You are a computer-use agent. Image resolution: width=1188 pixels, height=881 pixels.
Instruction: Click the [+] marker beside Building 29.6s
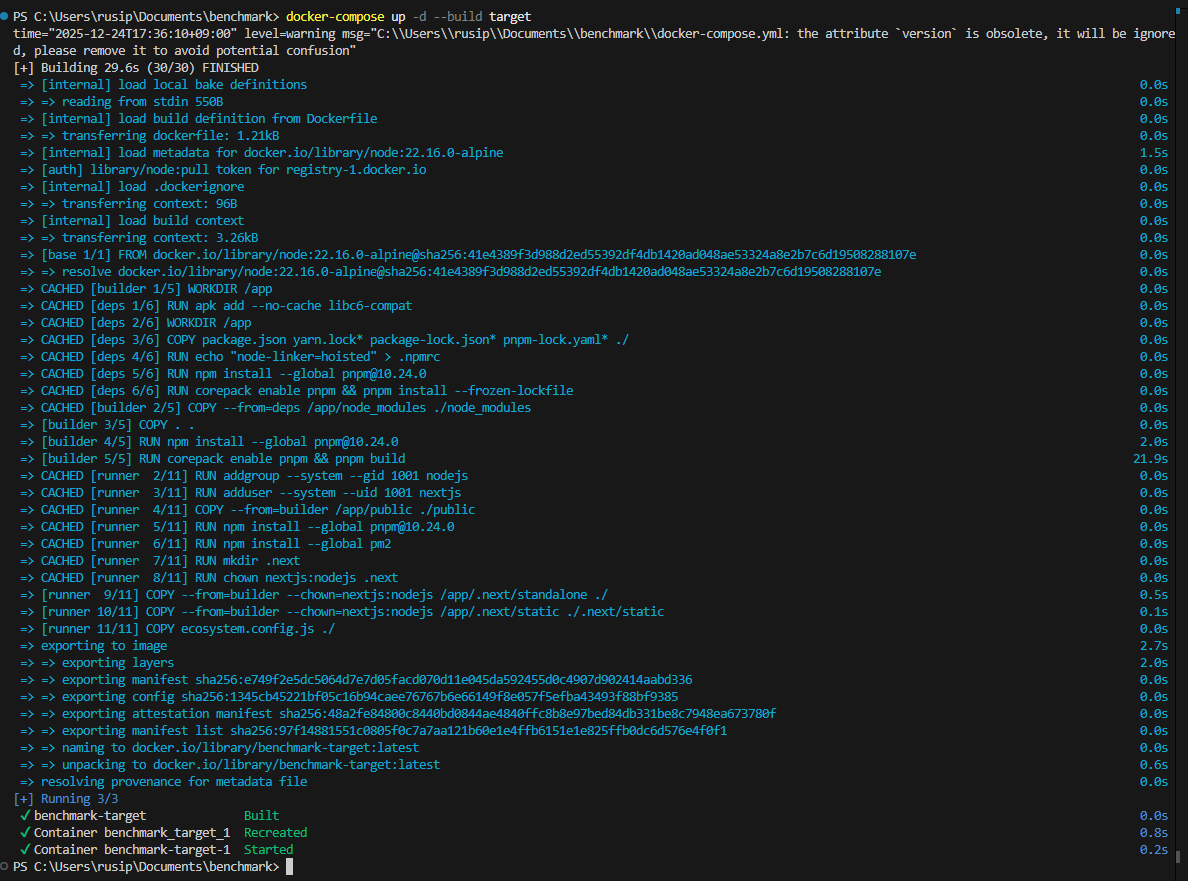point(24,68)
